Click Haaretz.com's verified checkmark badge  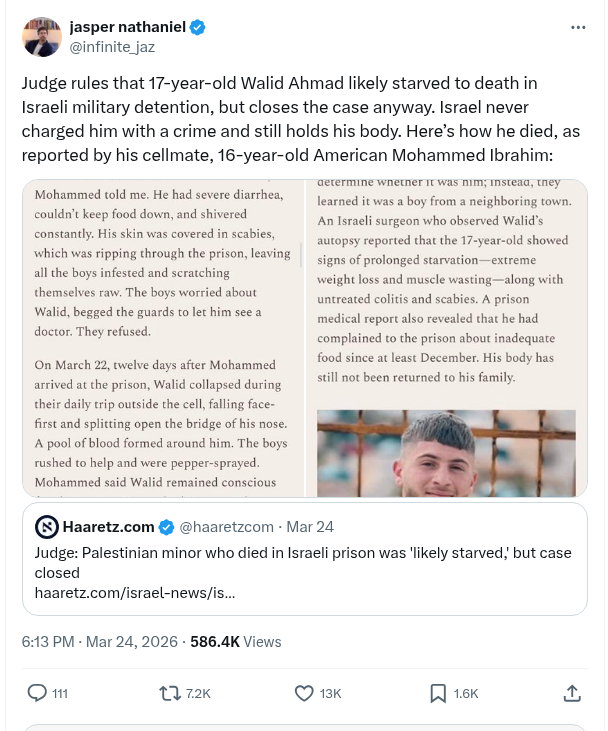(169, 526)
